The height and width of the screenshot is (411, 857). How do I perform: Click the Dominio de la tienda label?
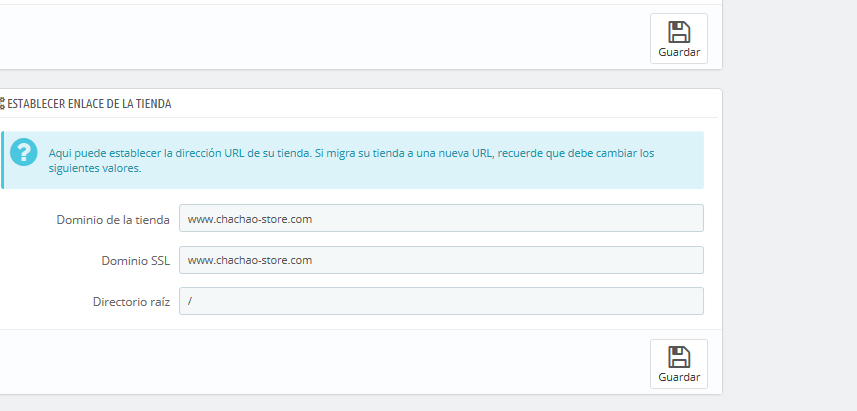[x=113, y=220]
